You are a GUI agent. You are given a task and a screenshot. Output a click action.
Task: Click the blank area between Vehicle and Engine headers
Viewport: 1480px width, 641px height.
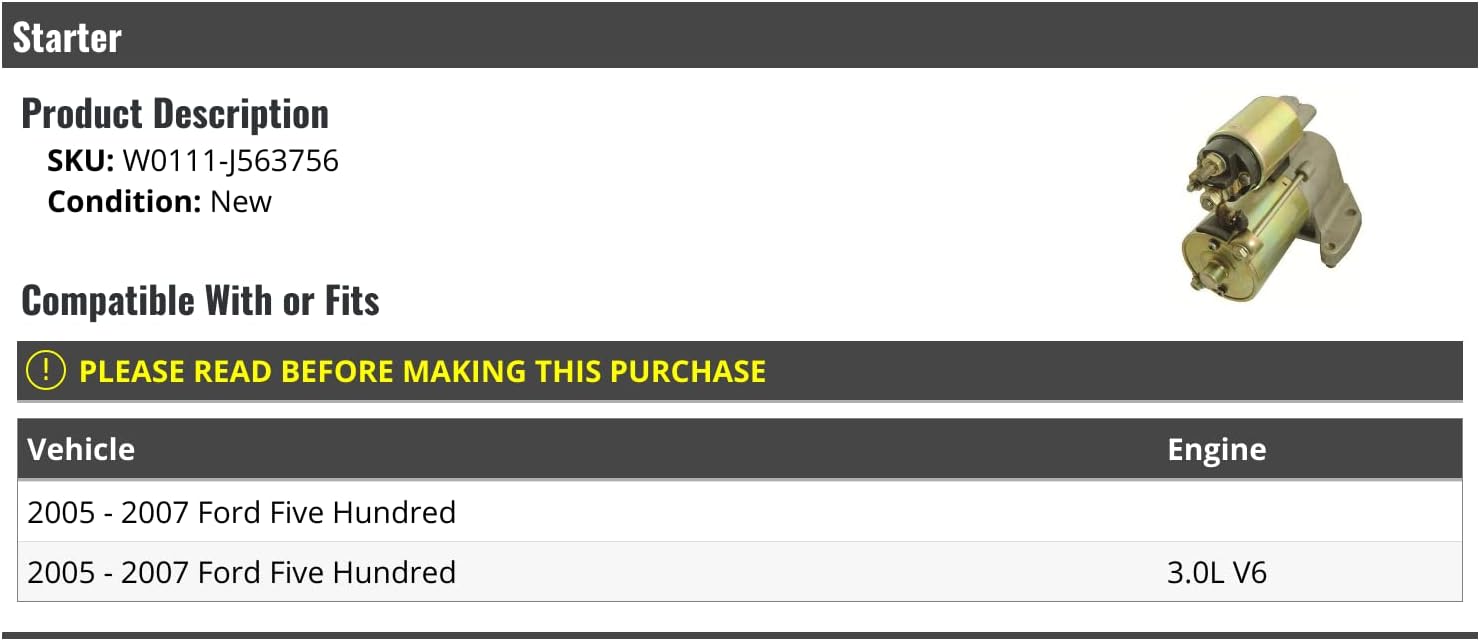click(x=650, y=449)
